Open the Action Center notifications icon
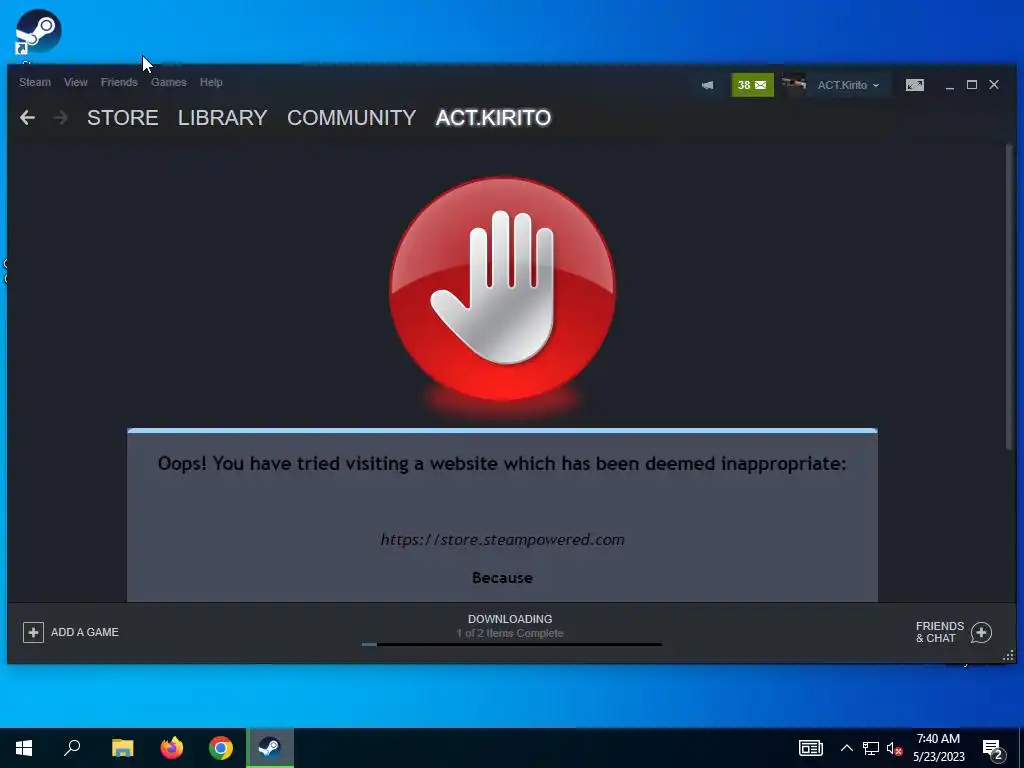The height and width of the screenshot is (768, 1024). (x=993, y=749)
